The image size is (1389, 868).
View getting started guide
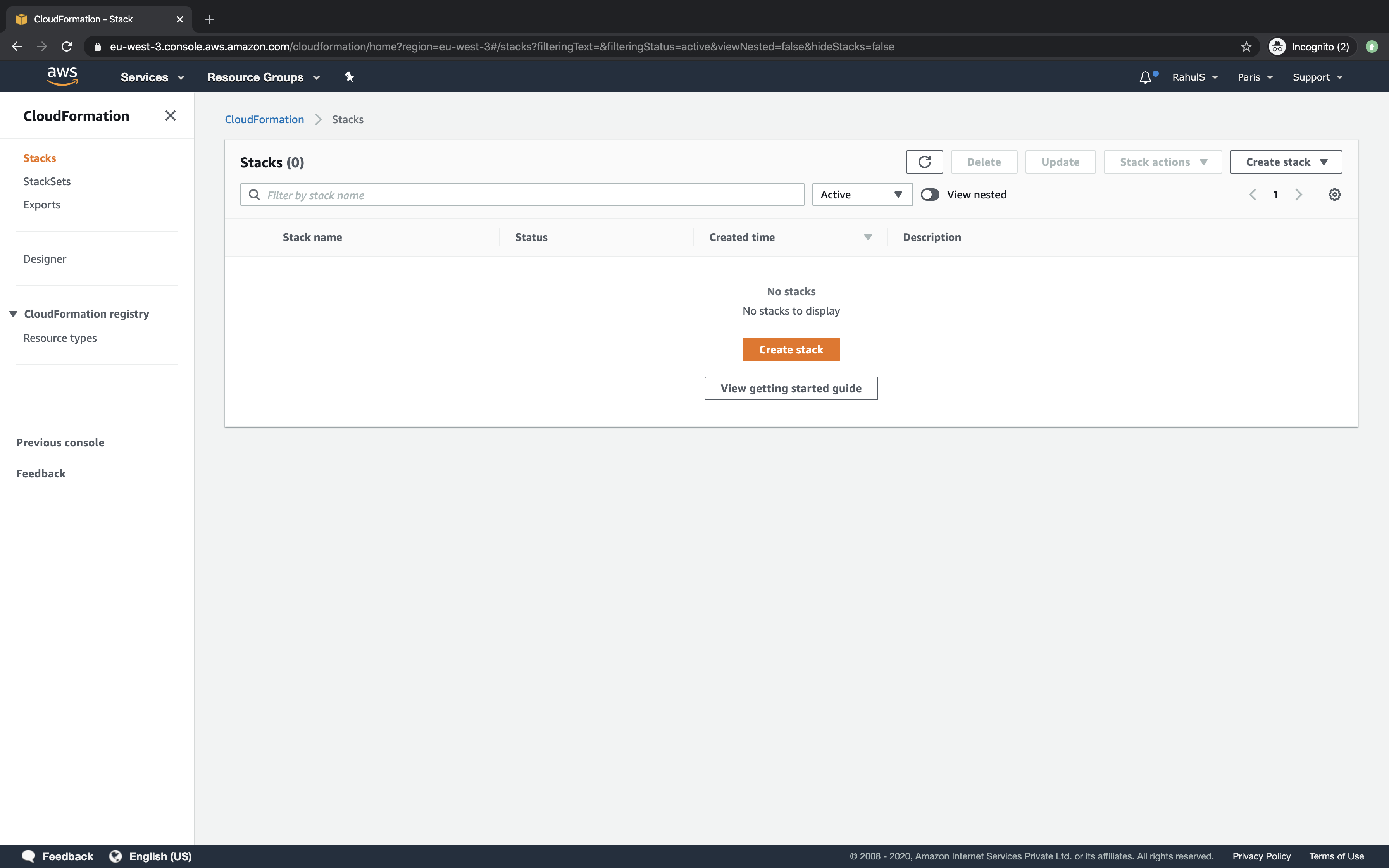point(790,388)
